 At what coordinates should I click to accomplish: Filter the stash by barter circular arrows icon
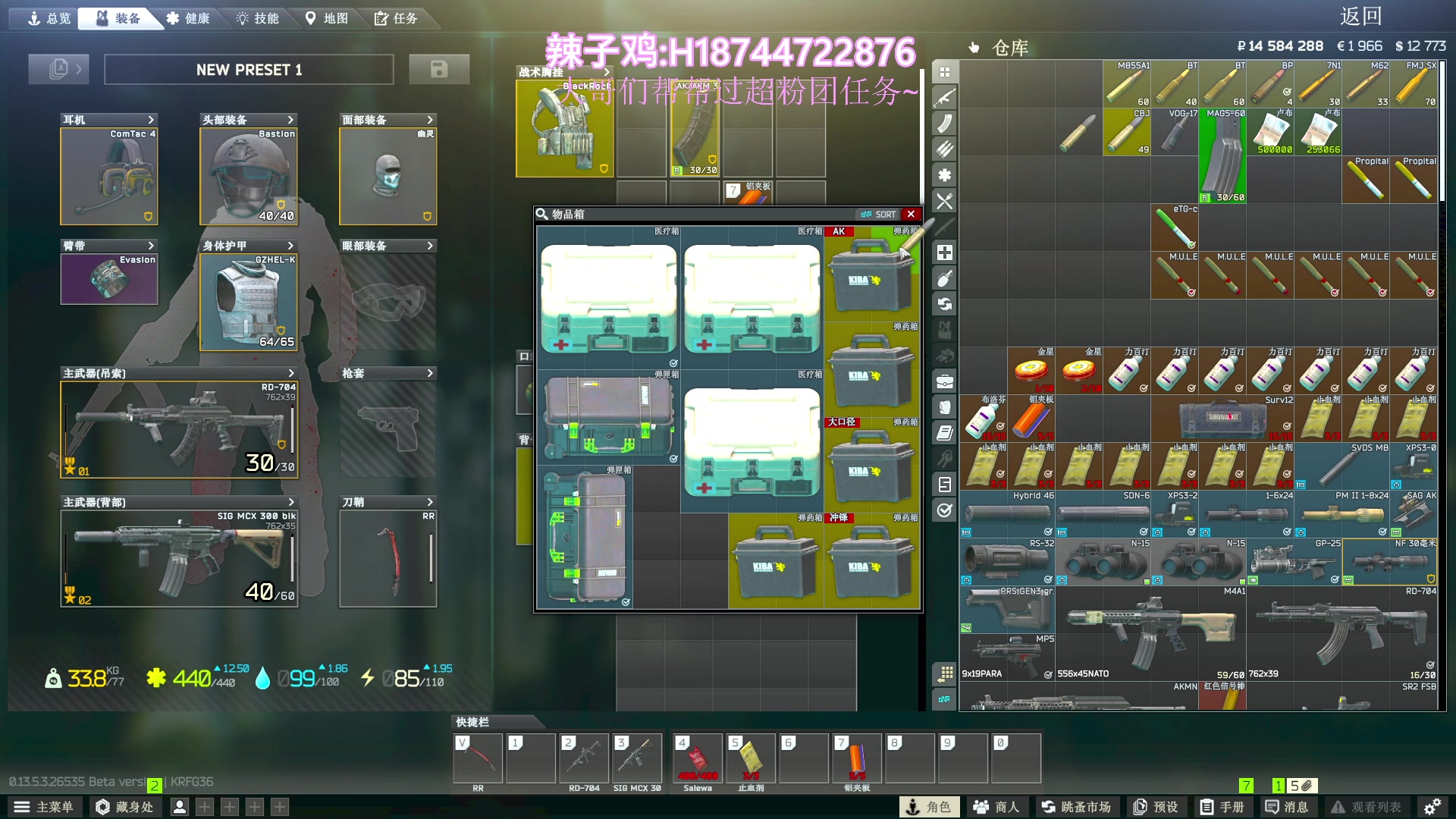click(944, 304)
